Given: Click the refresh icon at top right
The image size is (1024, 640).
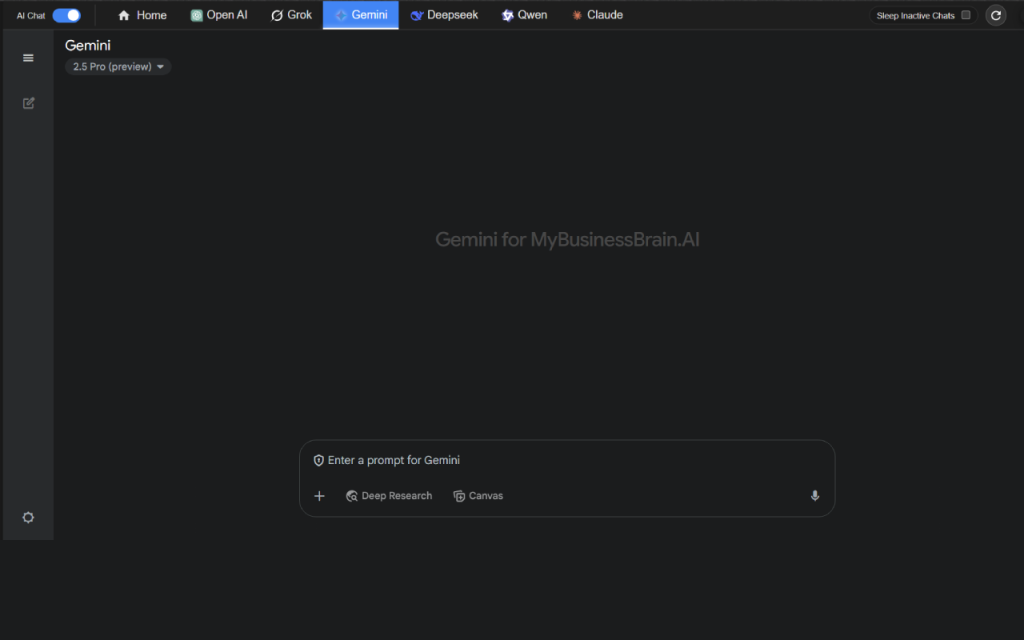Looking at the screenshot, I should (x=995, y=15).
